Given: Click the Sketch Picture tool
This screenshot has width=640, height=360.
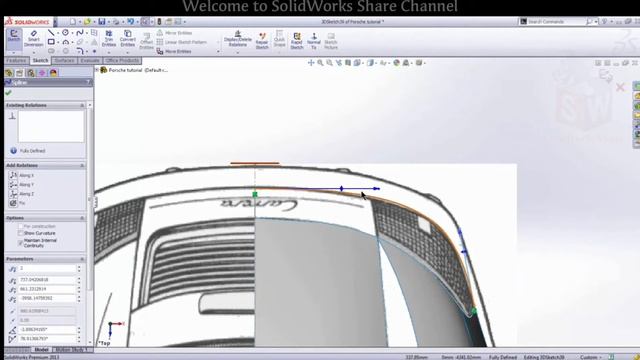Looking at the screenshot, I should 331,41.
